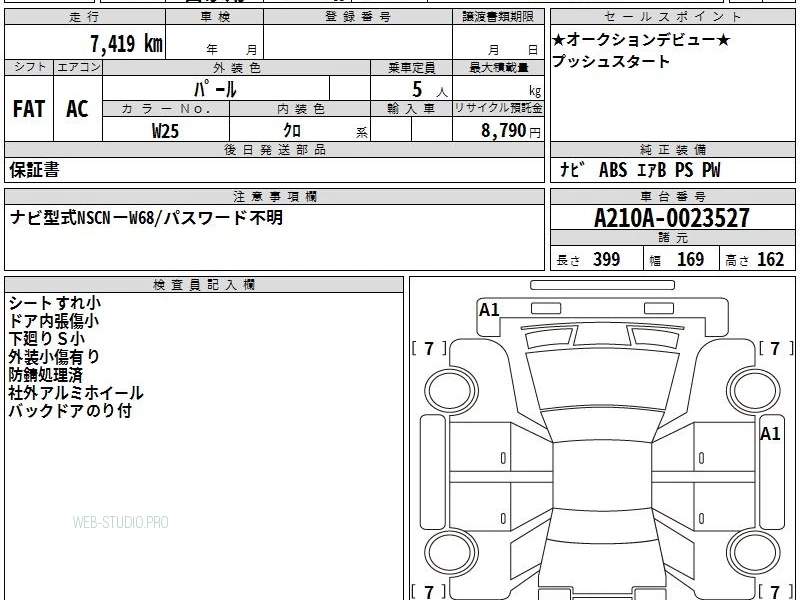Click the A1 mark near the front bumper
The height and width of the screenshot is (600, 800).
(489, 310)
